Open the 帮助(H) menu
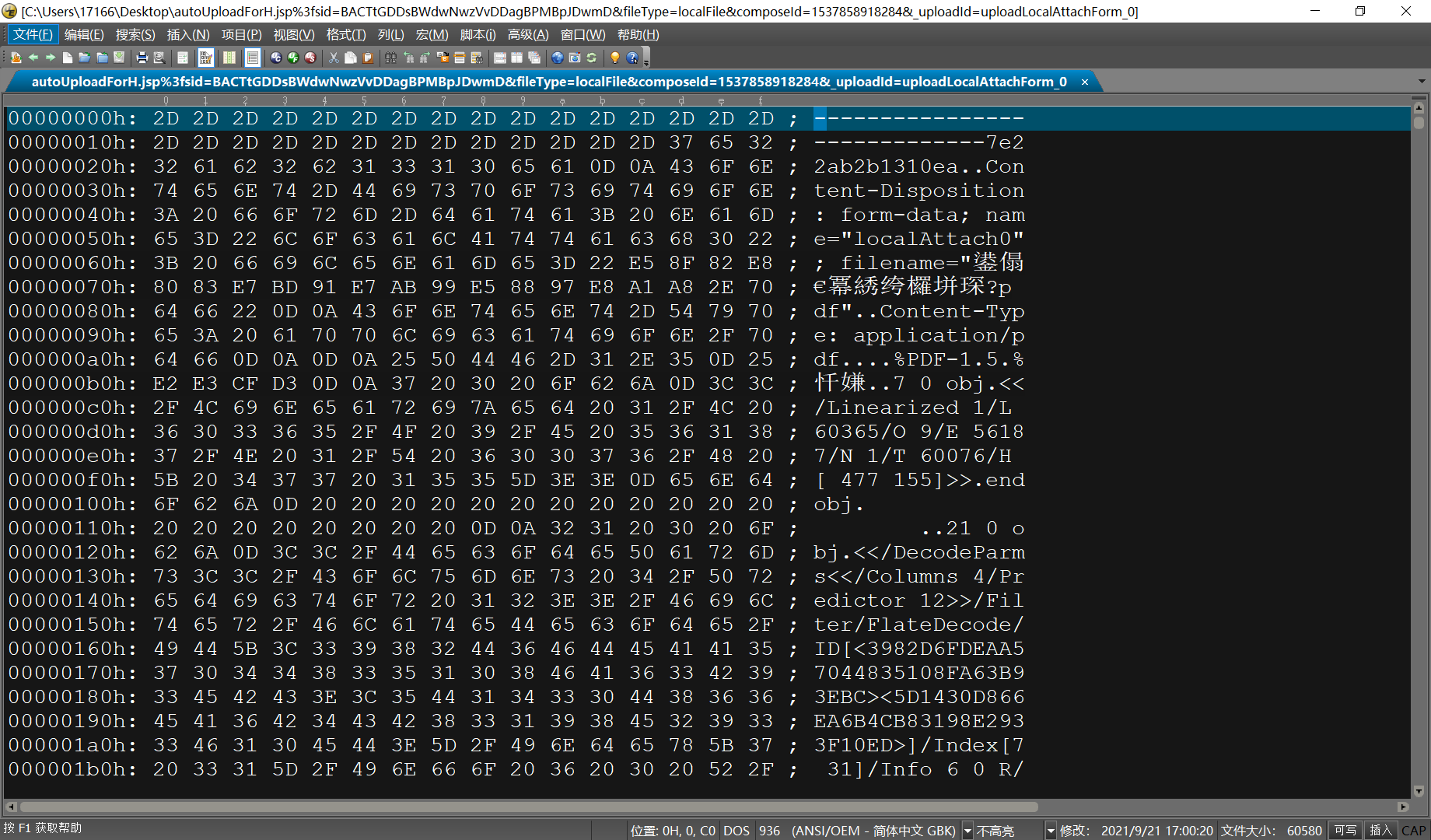 pyautogui.click(x=638, y=34)
